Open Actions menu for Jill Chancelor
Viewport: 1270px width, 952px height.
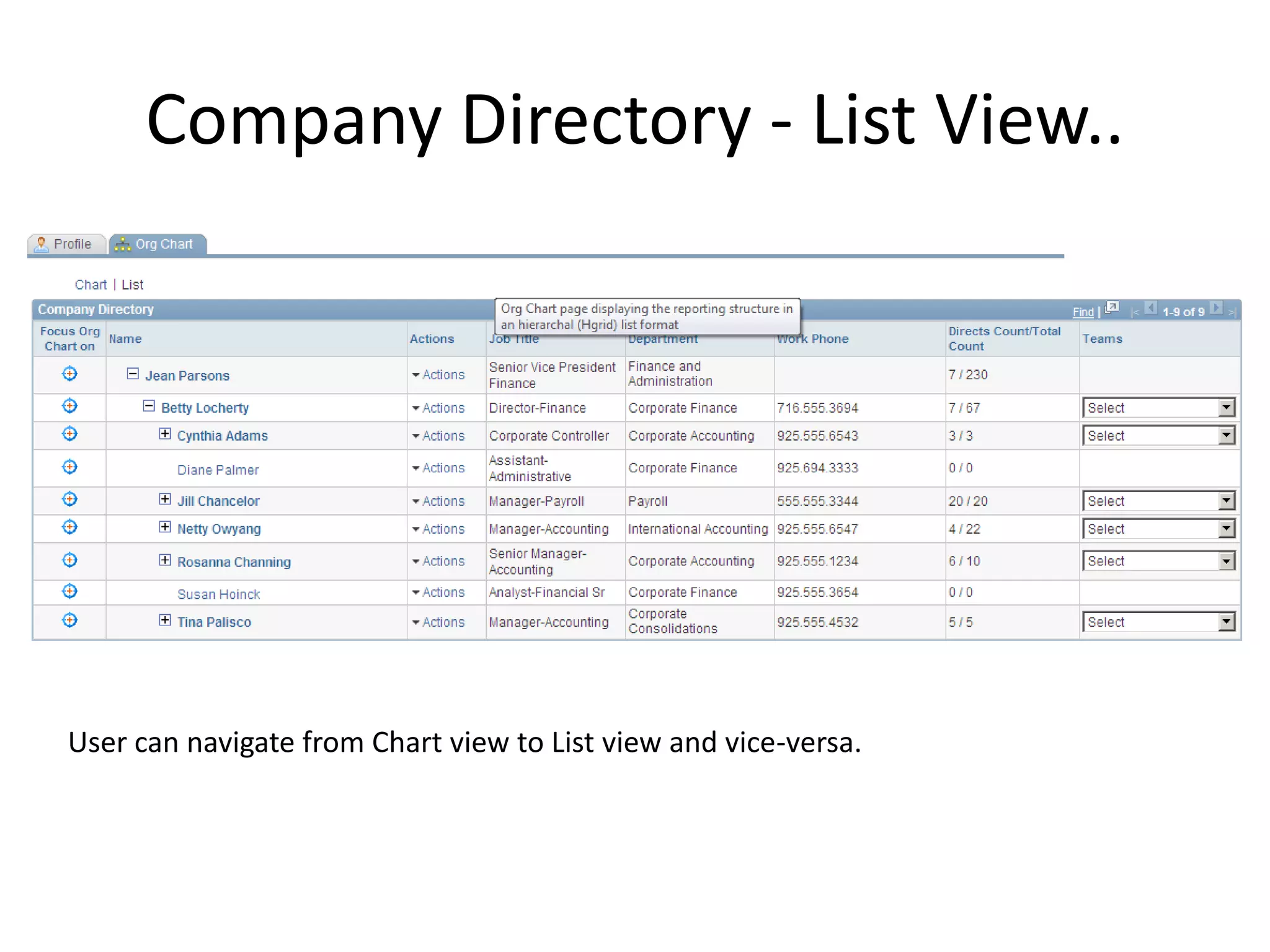[x=438, y=501]
